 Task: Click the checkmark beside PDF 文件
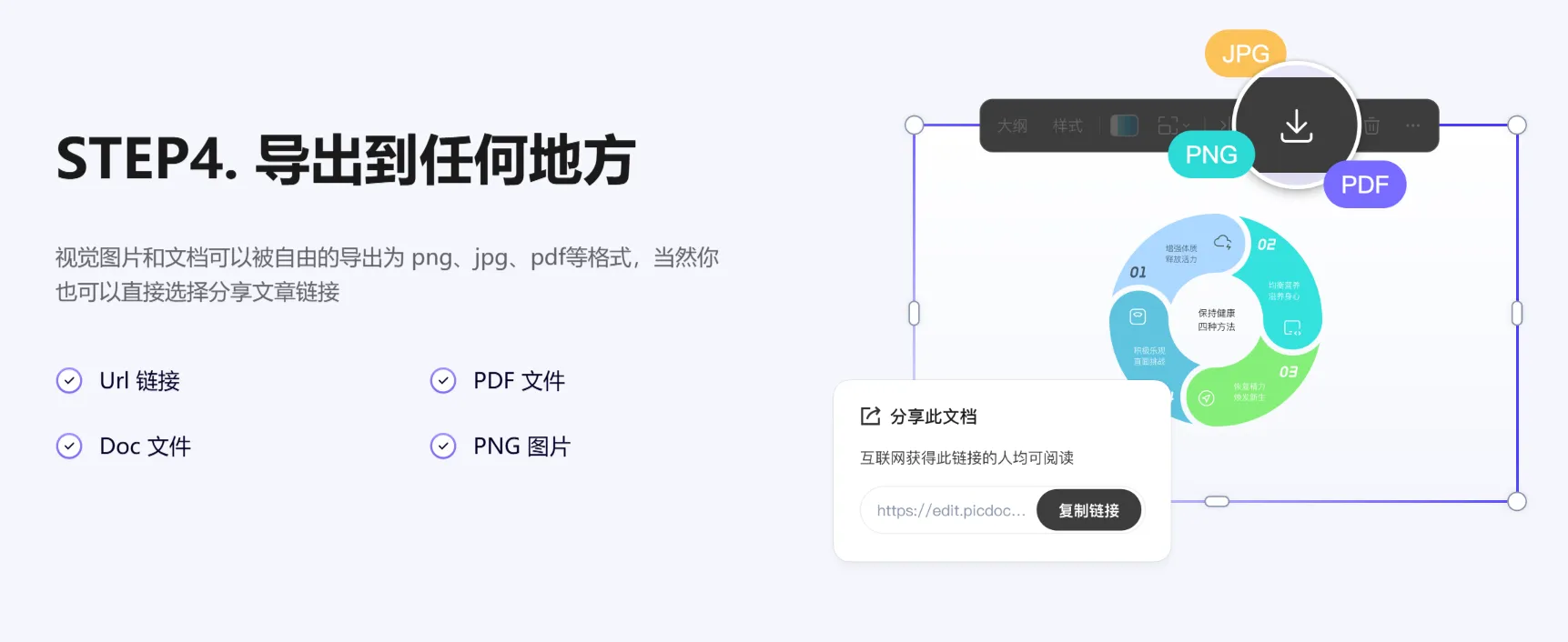pyautogui.click(x=443, y=380)
